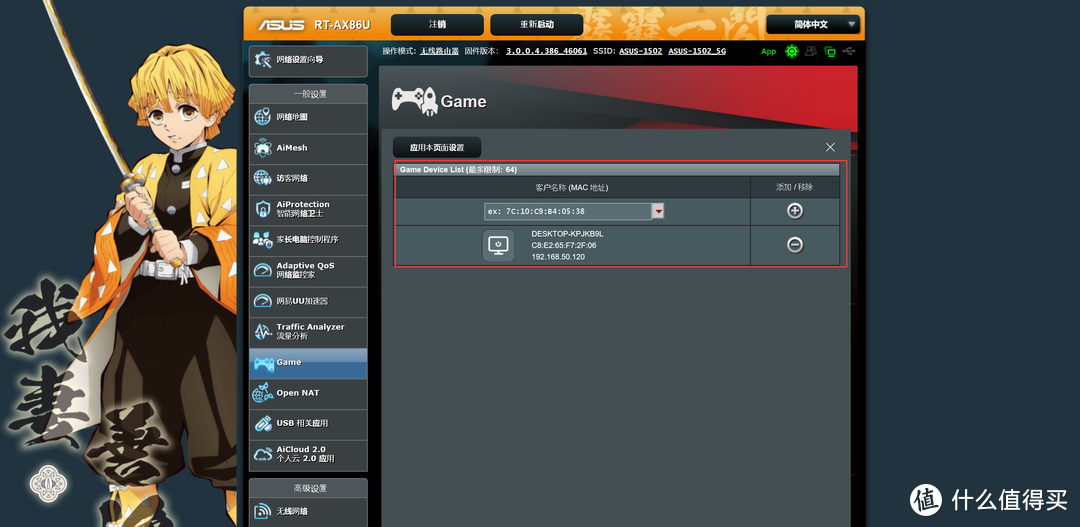Click 应用本页面设置 apply button
The width and height of the screenshot is (1080, 527).
point(437,147)
